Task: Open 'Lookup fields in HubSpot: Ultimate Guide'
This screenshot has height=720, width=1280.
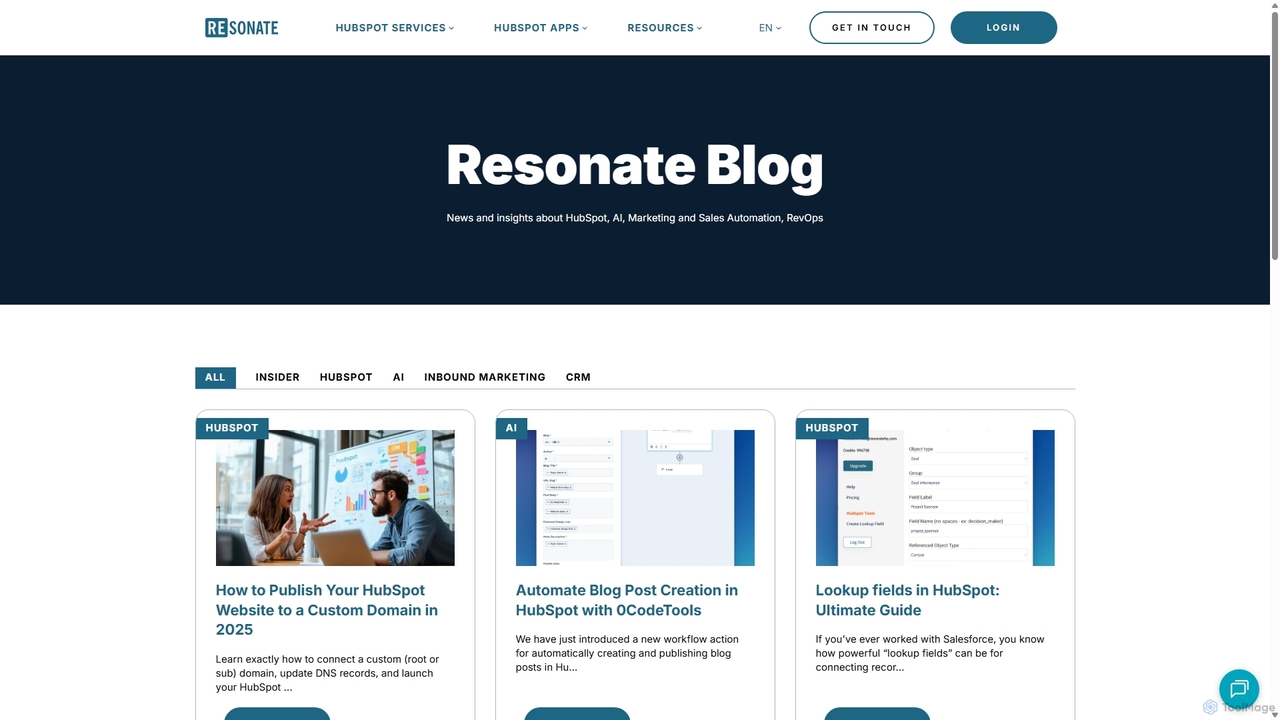Action: click(x=907, y=600)
